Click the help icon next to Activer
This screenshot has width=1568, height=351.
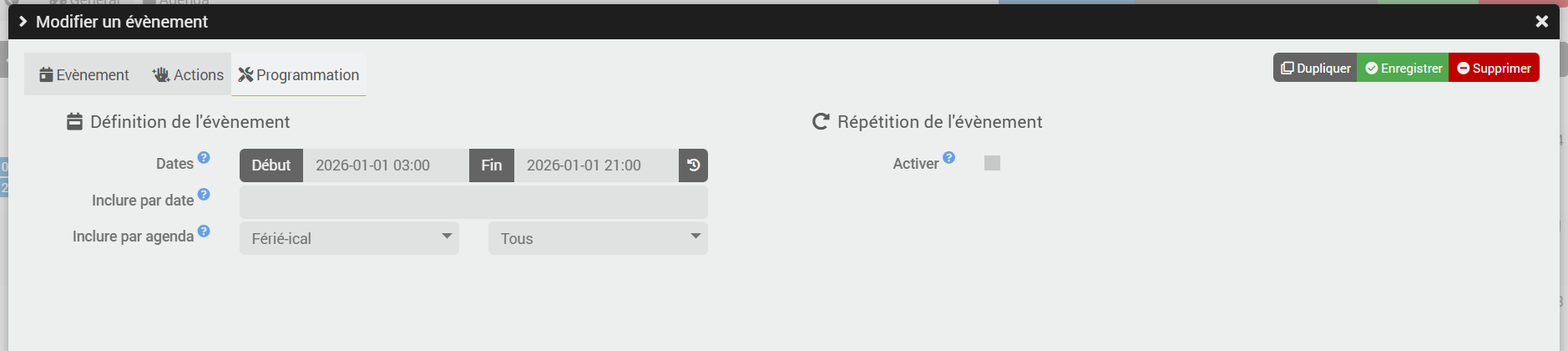click(948, 157)
